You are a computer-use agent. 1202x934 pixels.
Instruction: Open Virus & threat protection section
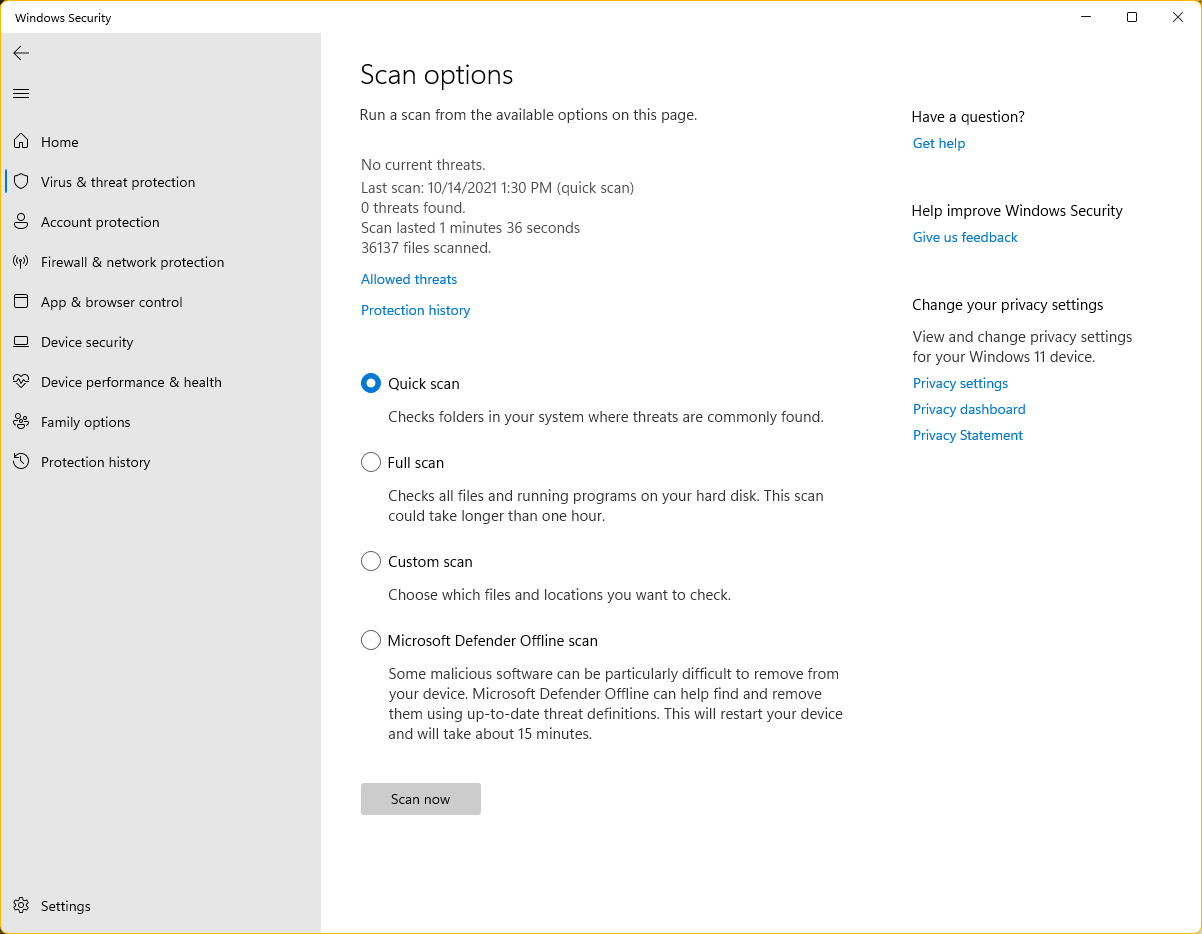pos(118,182)
